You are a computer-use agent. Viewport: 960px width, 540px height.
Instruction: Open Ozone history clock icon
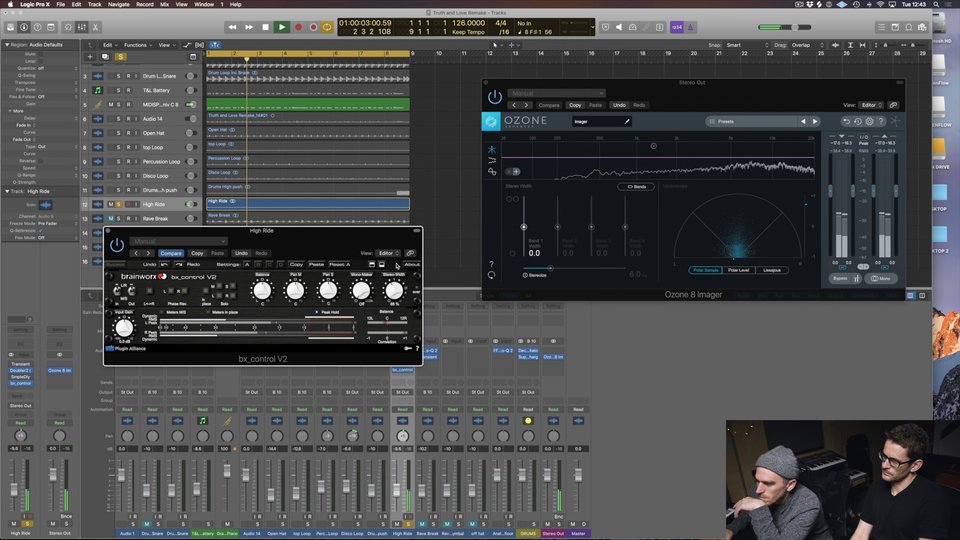click(x=858, y=121)
